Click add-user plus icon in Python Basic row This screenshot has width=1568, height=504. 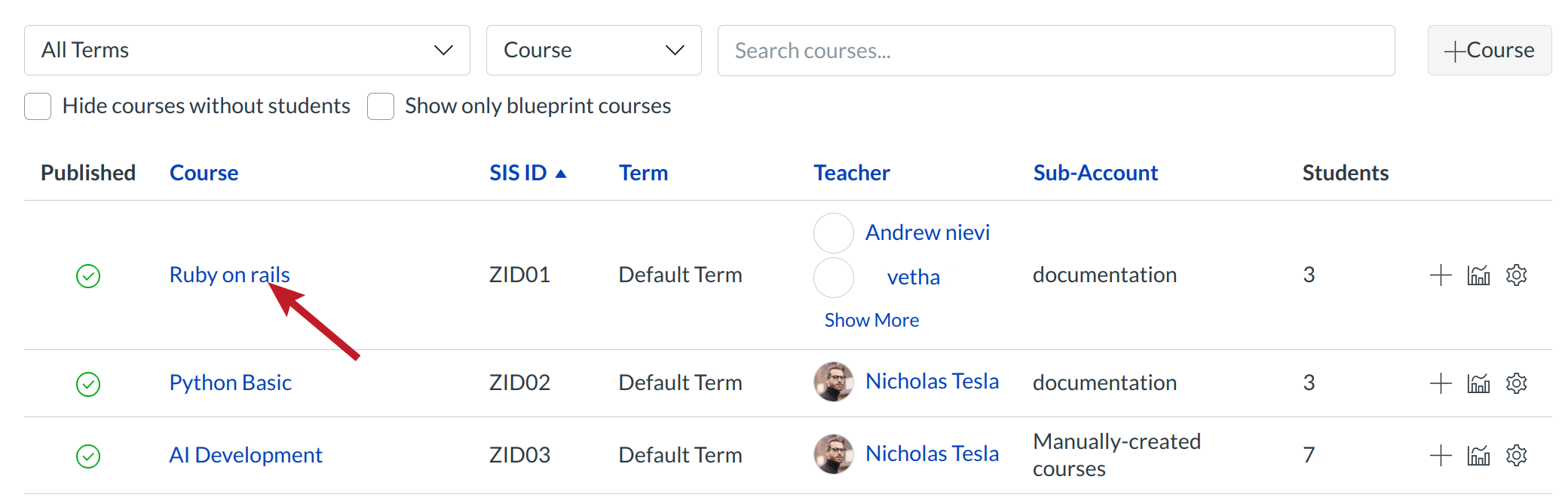(1440, 383)
